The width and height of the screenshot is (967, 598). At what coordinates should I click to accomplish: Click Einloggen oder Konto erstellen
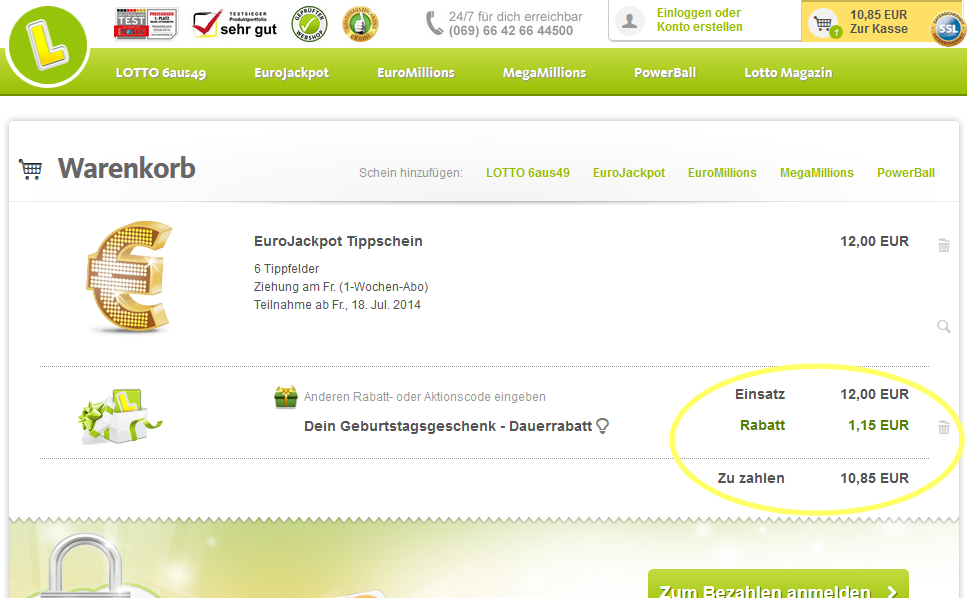tap(699, 20)
